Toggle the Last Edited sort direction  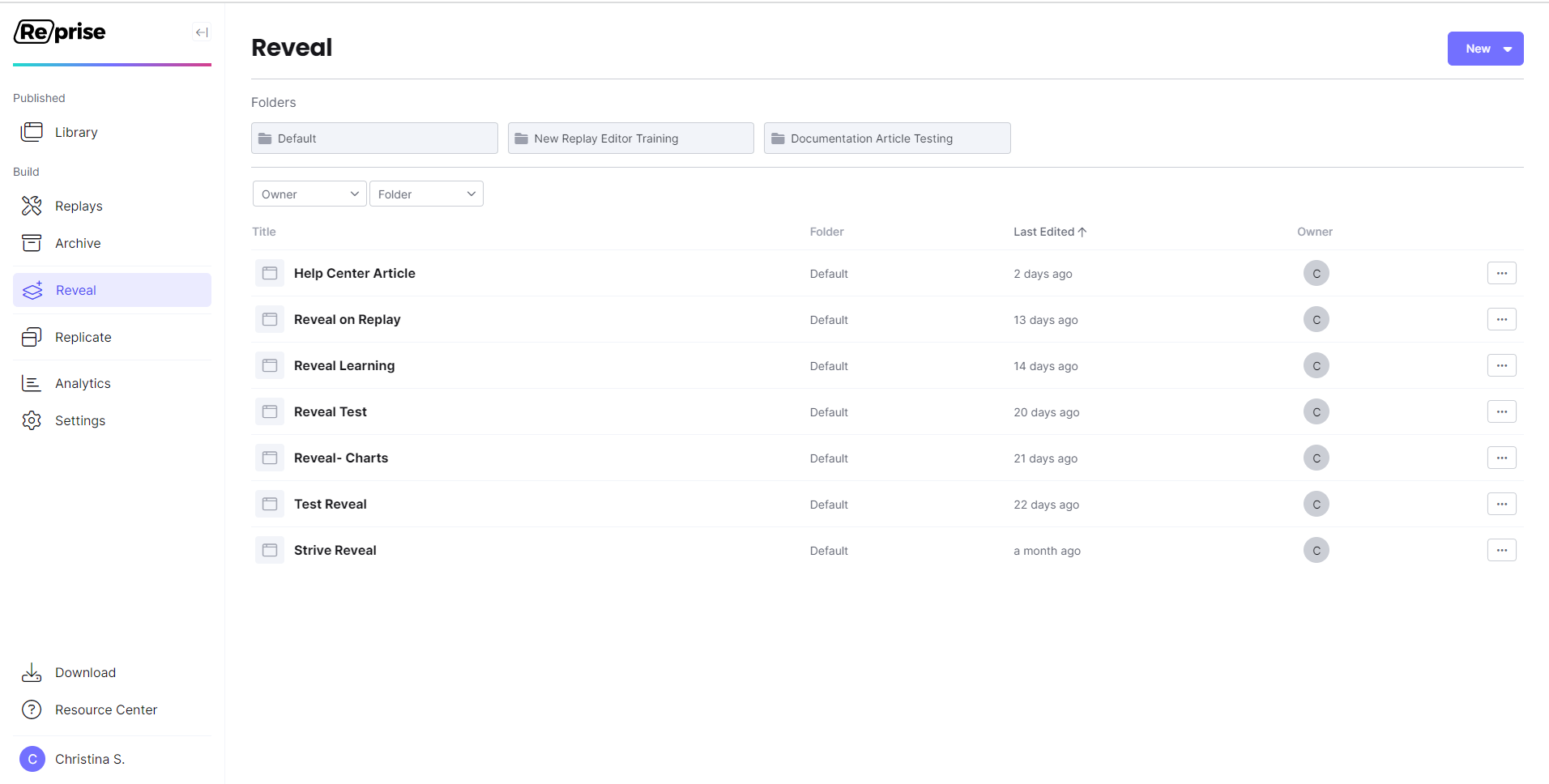(x=1049, y=232)
